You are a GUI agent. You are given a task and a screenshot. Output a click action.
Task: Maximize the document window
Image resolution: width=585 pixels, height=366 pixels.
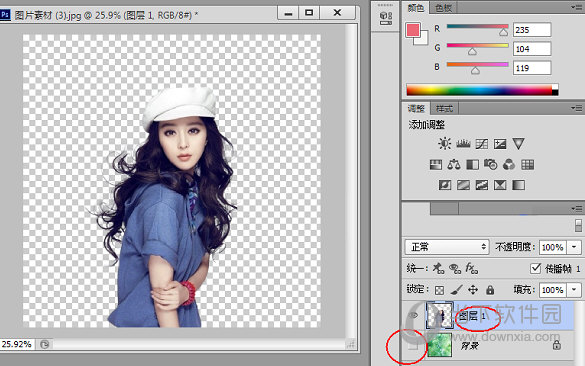tap(309, 13)
